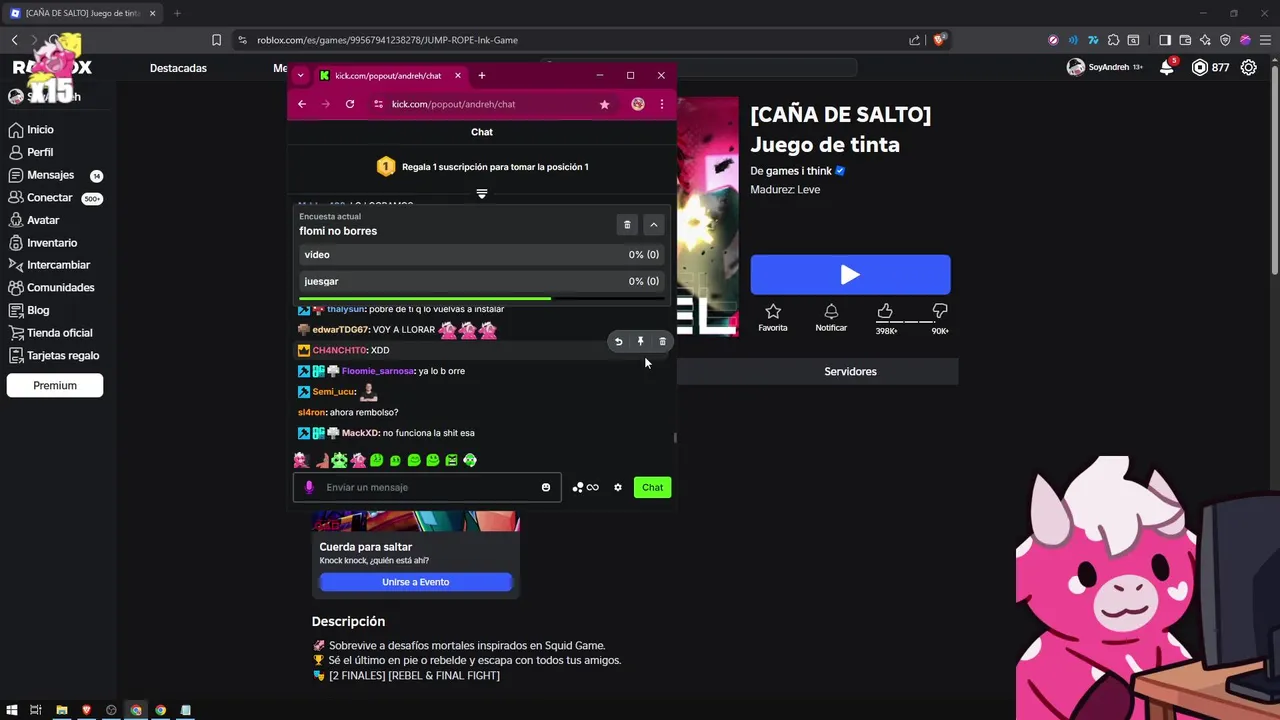The height and width of the screenshot is (720, 1280).
Task: Open the emoji picker in message box
Action: pos(546,488)
